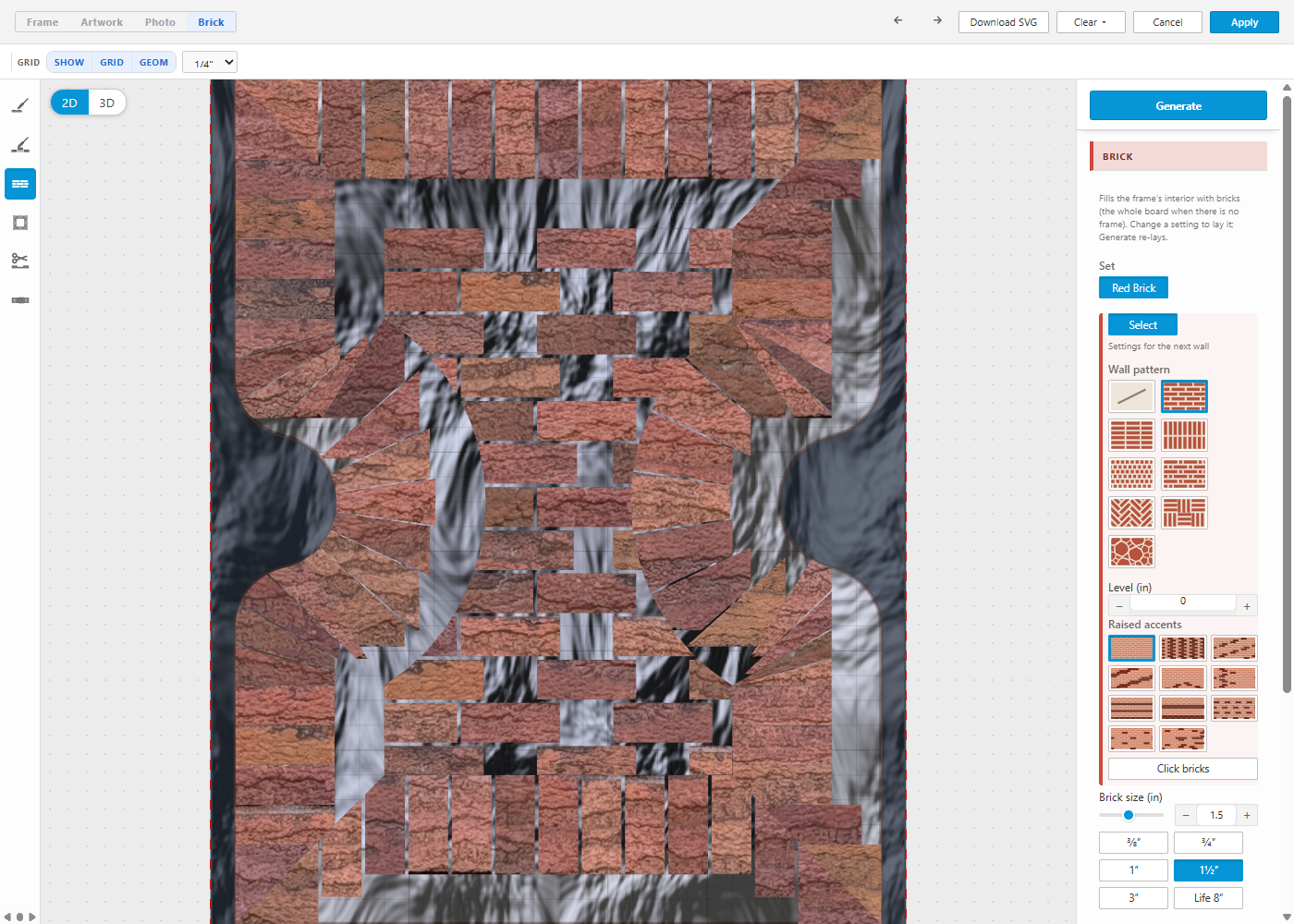Select the single thick dark band raised accent
Screen dimensions: 1294x924
[1183, 709]
